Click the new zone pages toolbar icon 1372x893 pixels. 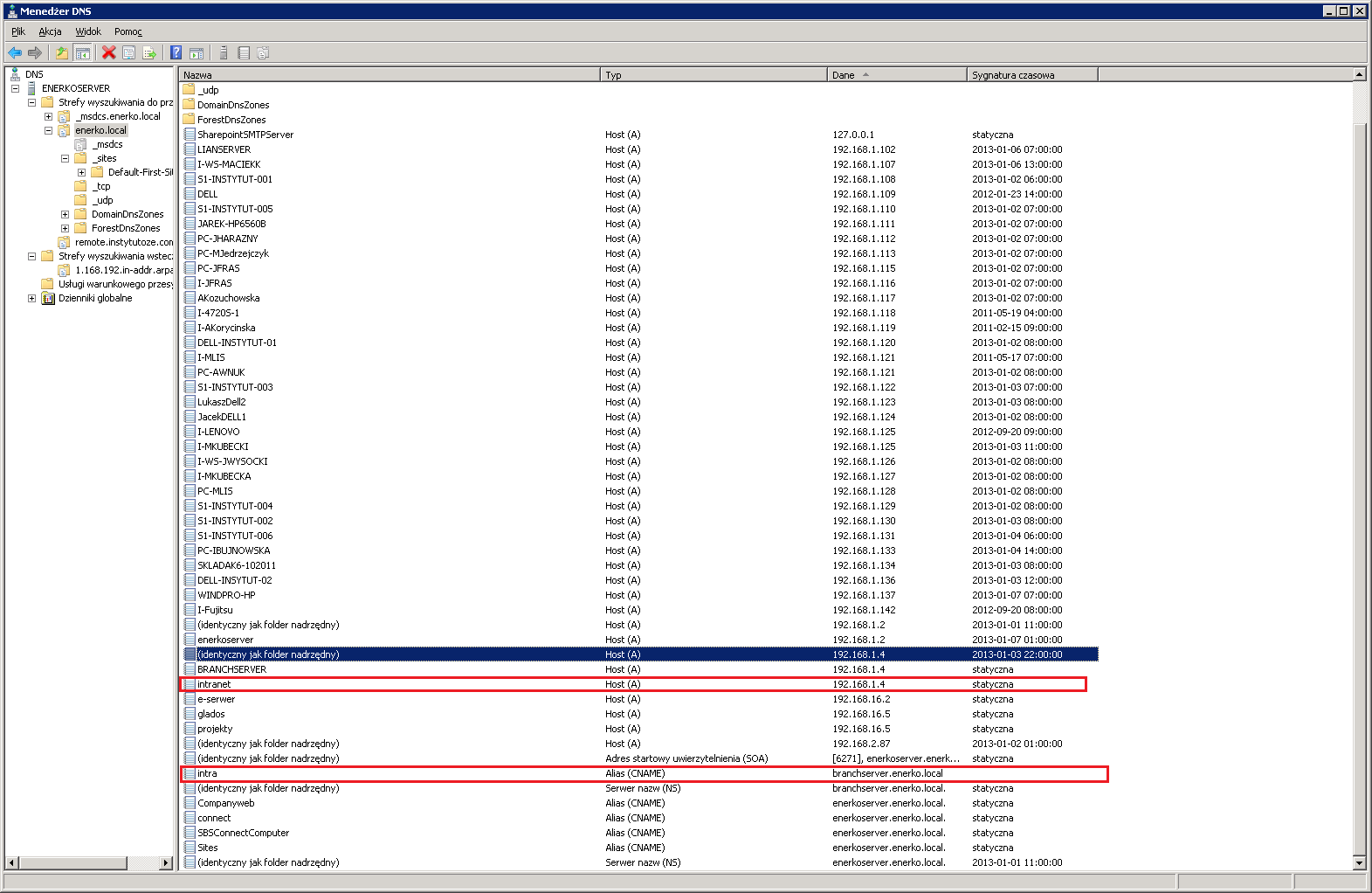263,53
